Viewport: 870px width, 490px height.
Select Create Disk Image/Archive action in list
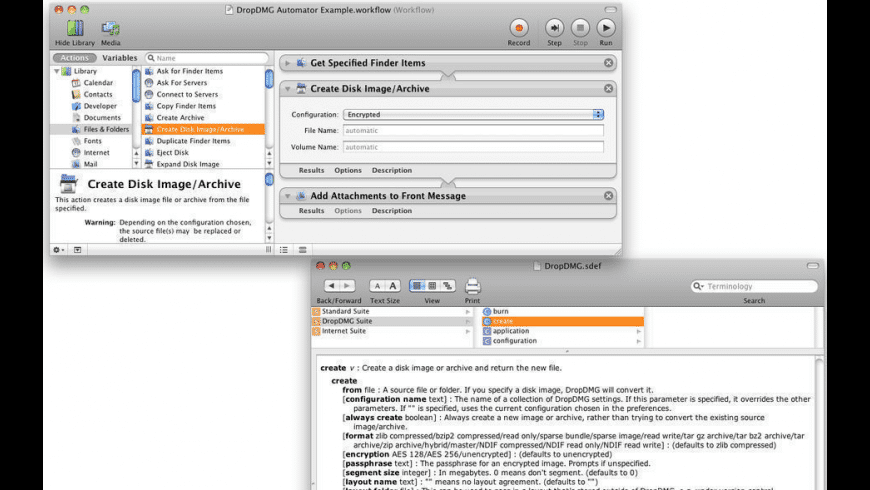[203, 129]
